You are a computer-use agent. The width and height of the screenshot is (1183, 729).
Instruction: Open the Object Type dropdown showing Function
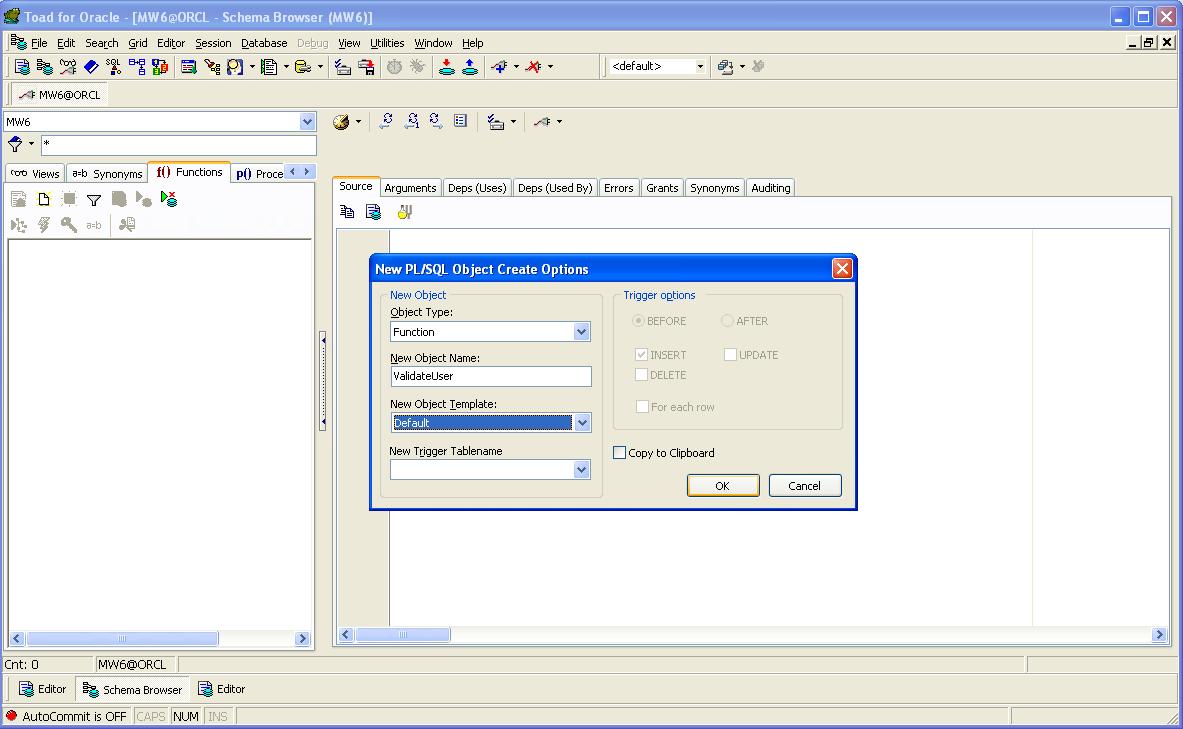(583, 331)
